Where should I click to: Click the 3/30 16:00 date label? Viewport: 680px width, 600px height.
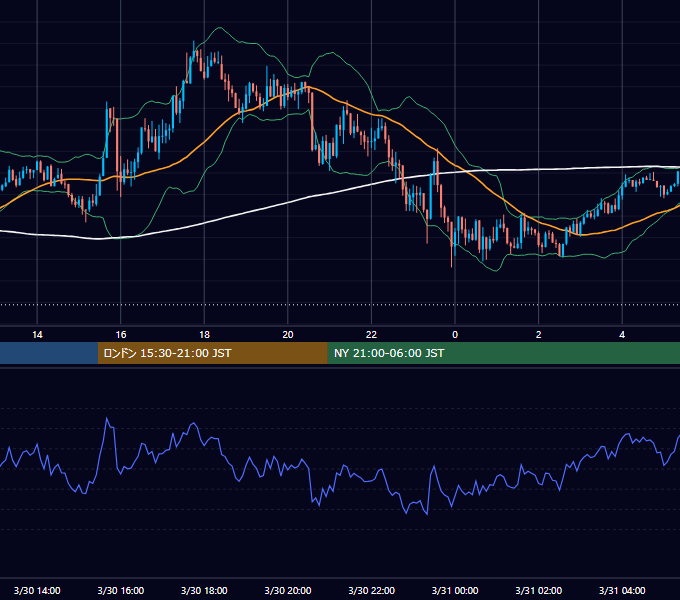(121, 590)
